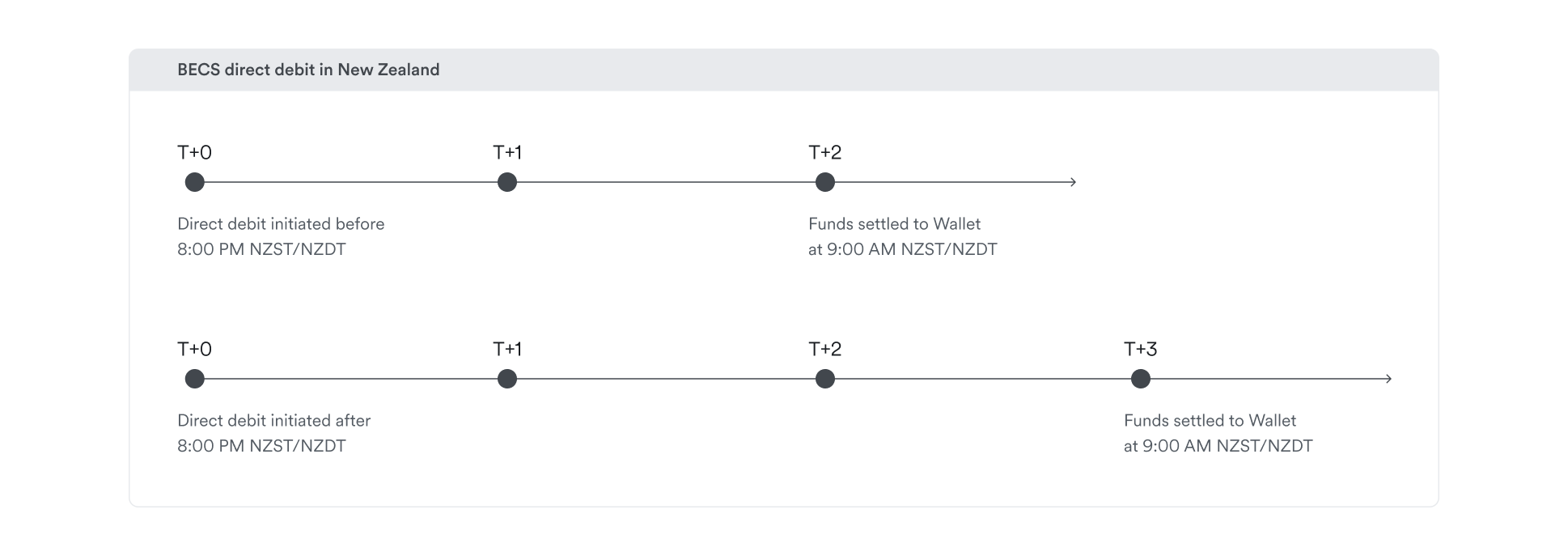Click the T+0 label on the before-8PM timeline
This screenshot has width=1568, height=556.
coord(194,152)
